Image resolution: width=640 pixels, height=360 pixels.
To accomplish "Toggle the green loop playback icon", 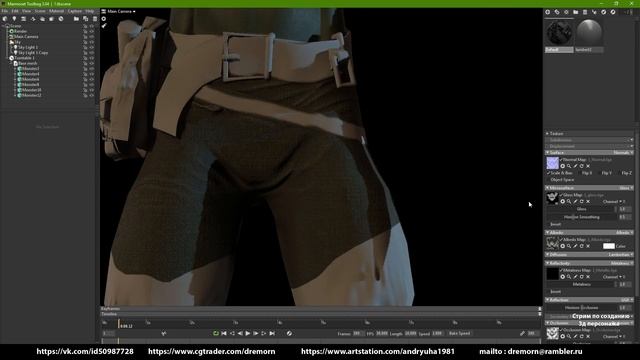I will click(216, 333).
